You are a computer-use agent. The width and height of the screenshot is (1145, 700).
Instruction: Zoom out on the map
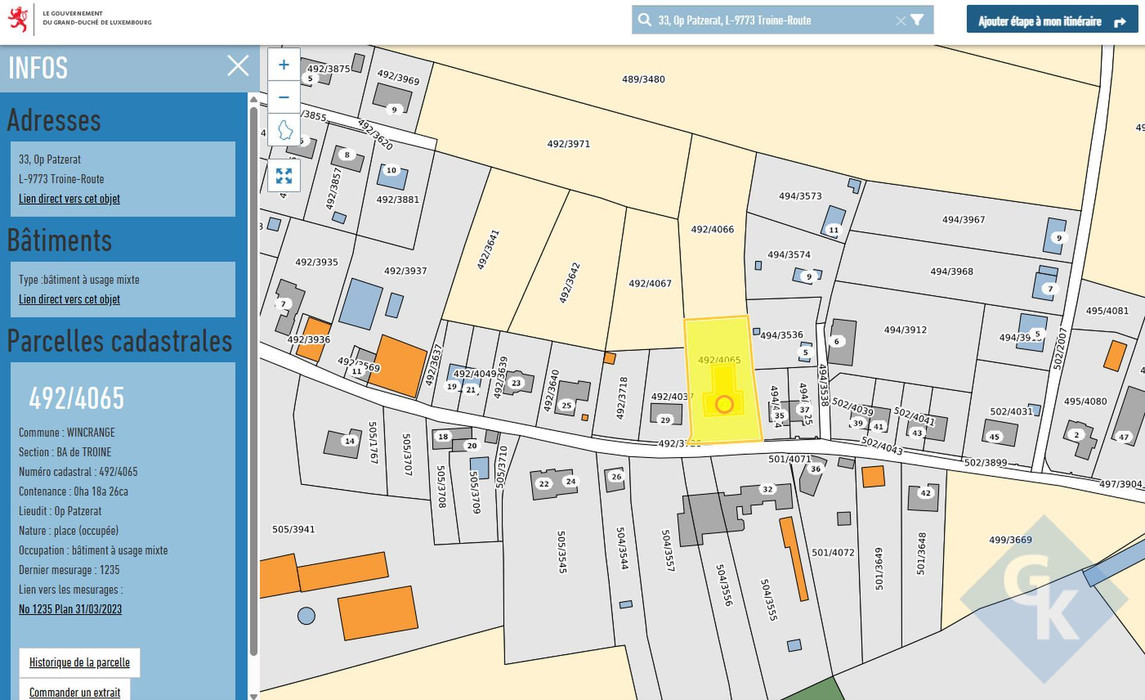click(x=284, y=97)
